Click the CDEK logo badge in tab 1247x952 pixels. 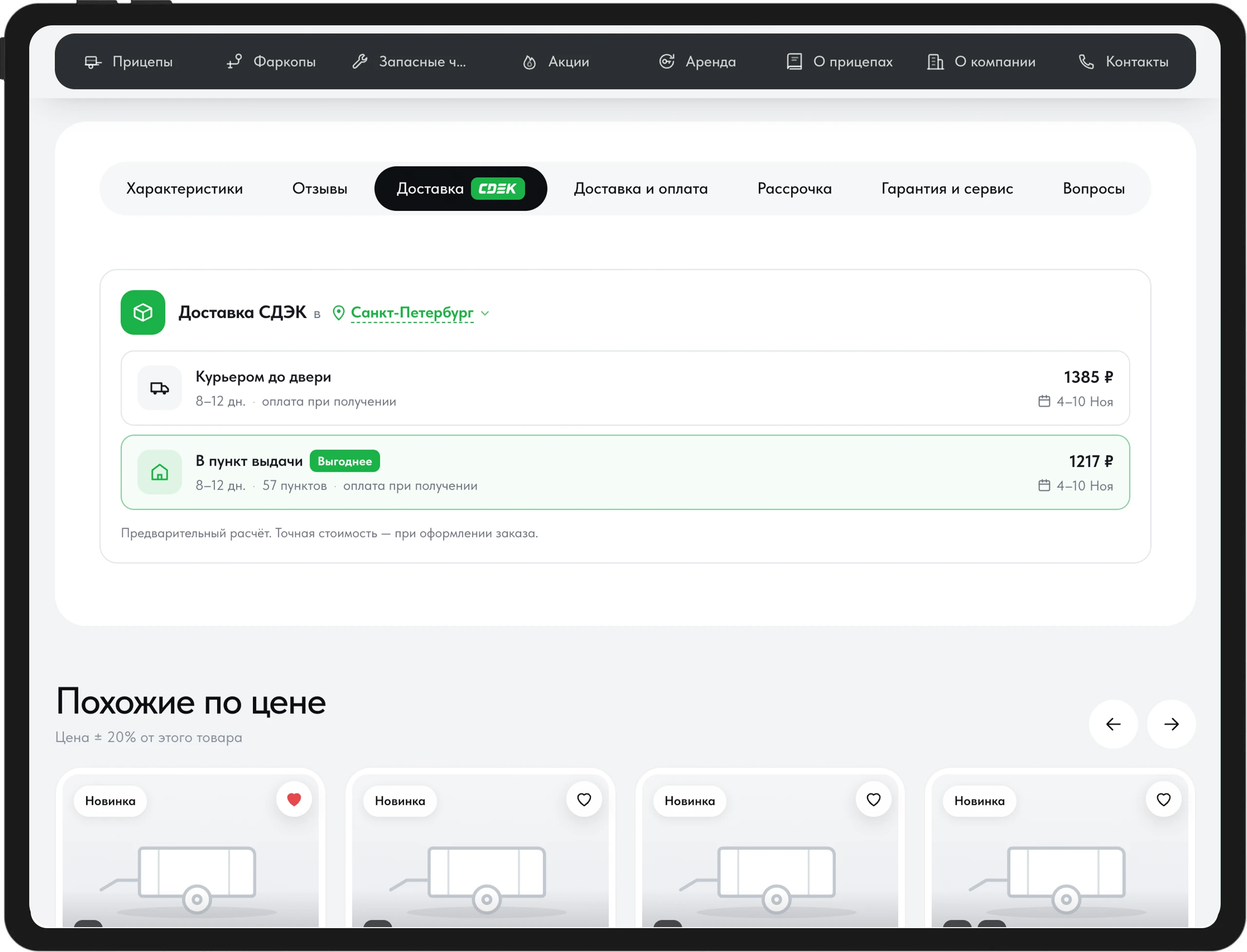click(x=497, y=189)
